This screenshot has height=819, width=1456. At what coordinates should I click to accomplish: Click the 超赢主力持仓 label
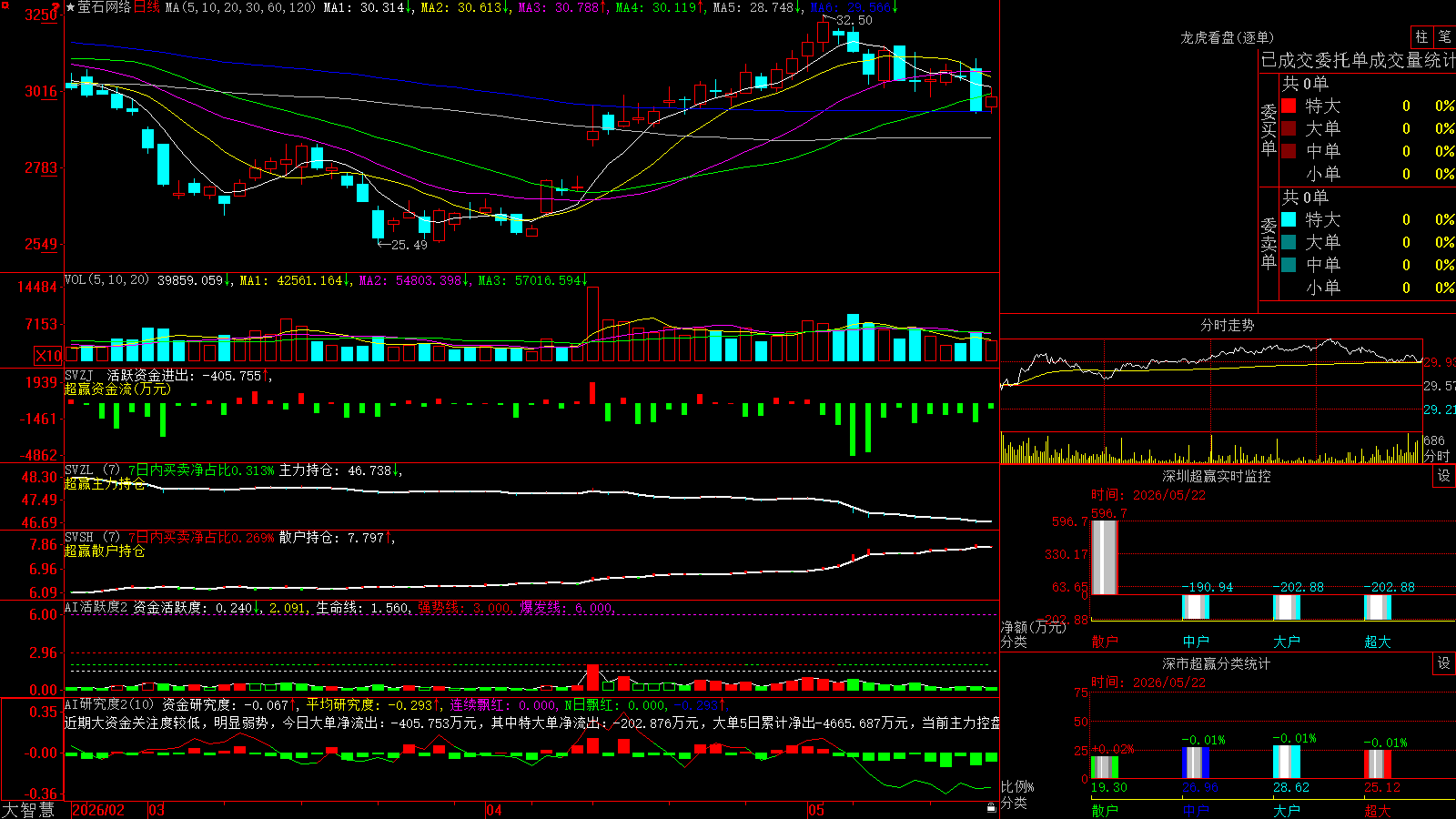coord(105,483)
